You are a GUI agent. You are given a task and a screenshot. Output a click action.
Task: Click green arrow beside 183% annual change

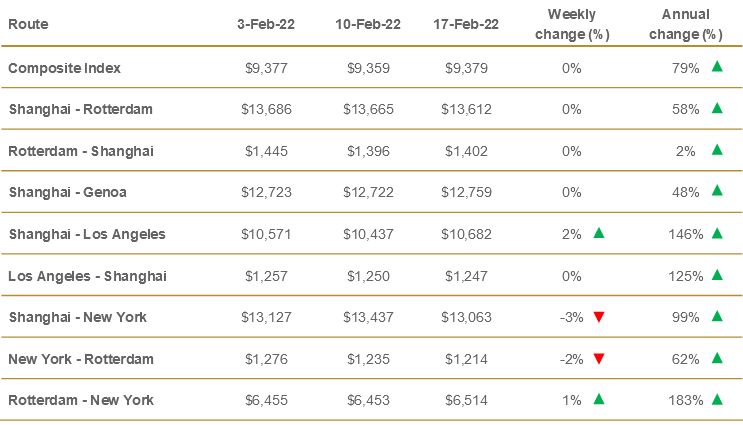pos(716,399)
